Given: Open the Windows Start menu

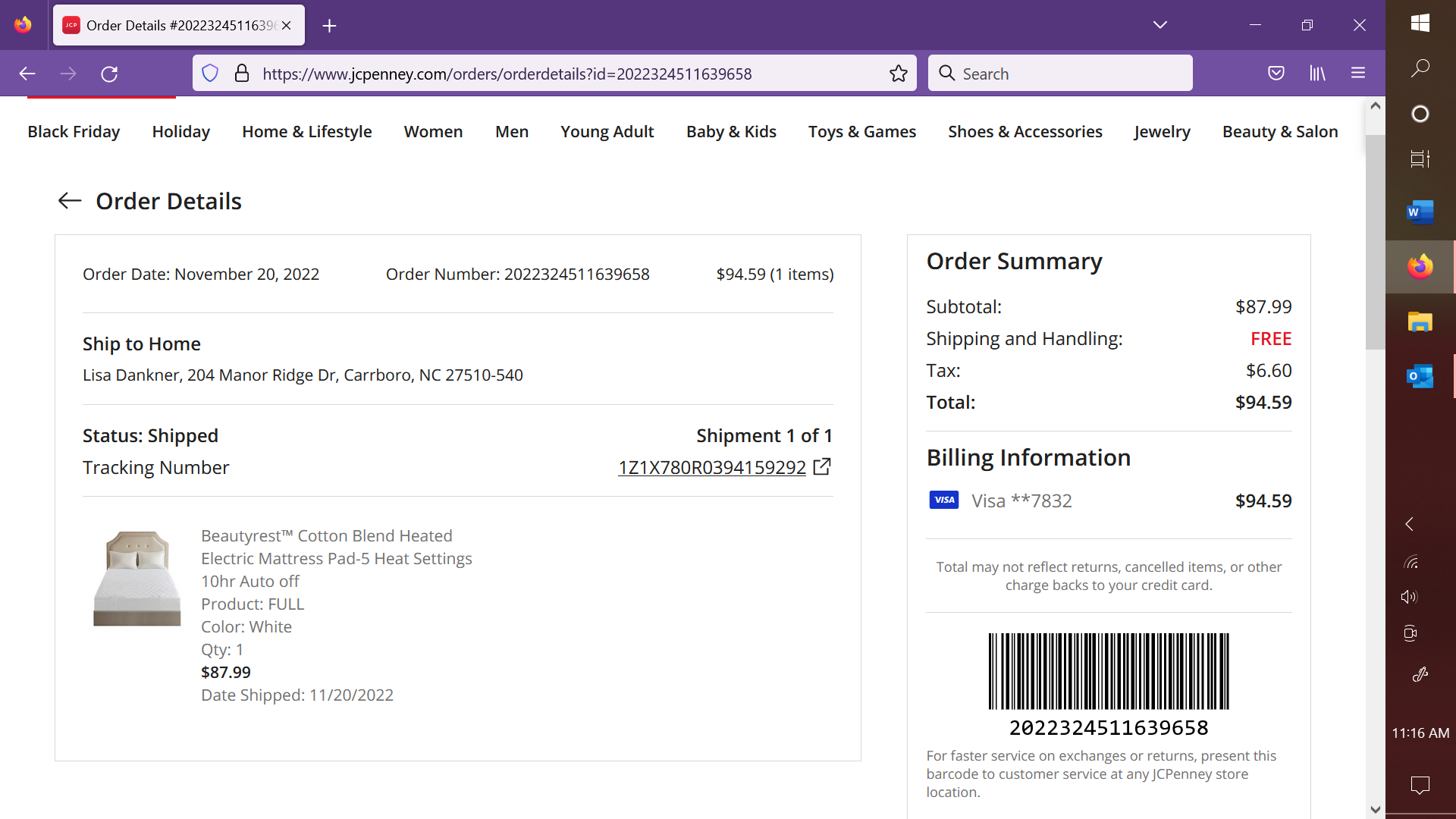Looking at the screenshot, I should (x=1420, y=24).
